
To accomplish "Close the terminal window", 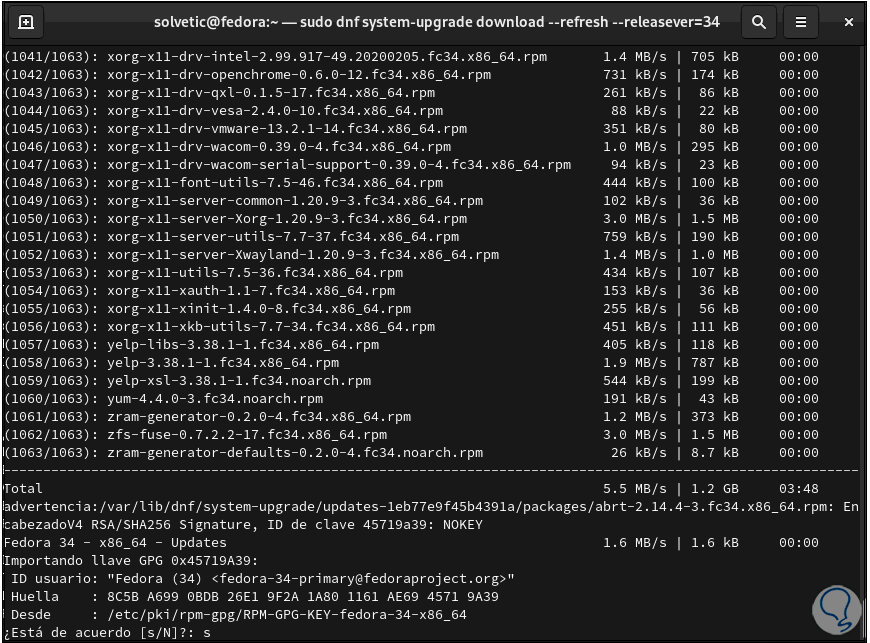I will pyautogui.click(x=849, y=22).
